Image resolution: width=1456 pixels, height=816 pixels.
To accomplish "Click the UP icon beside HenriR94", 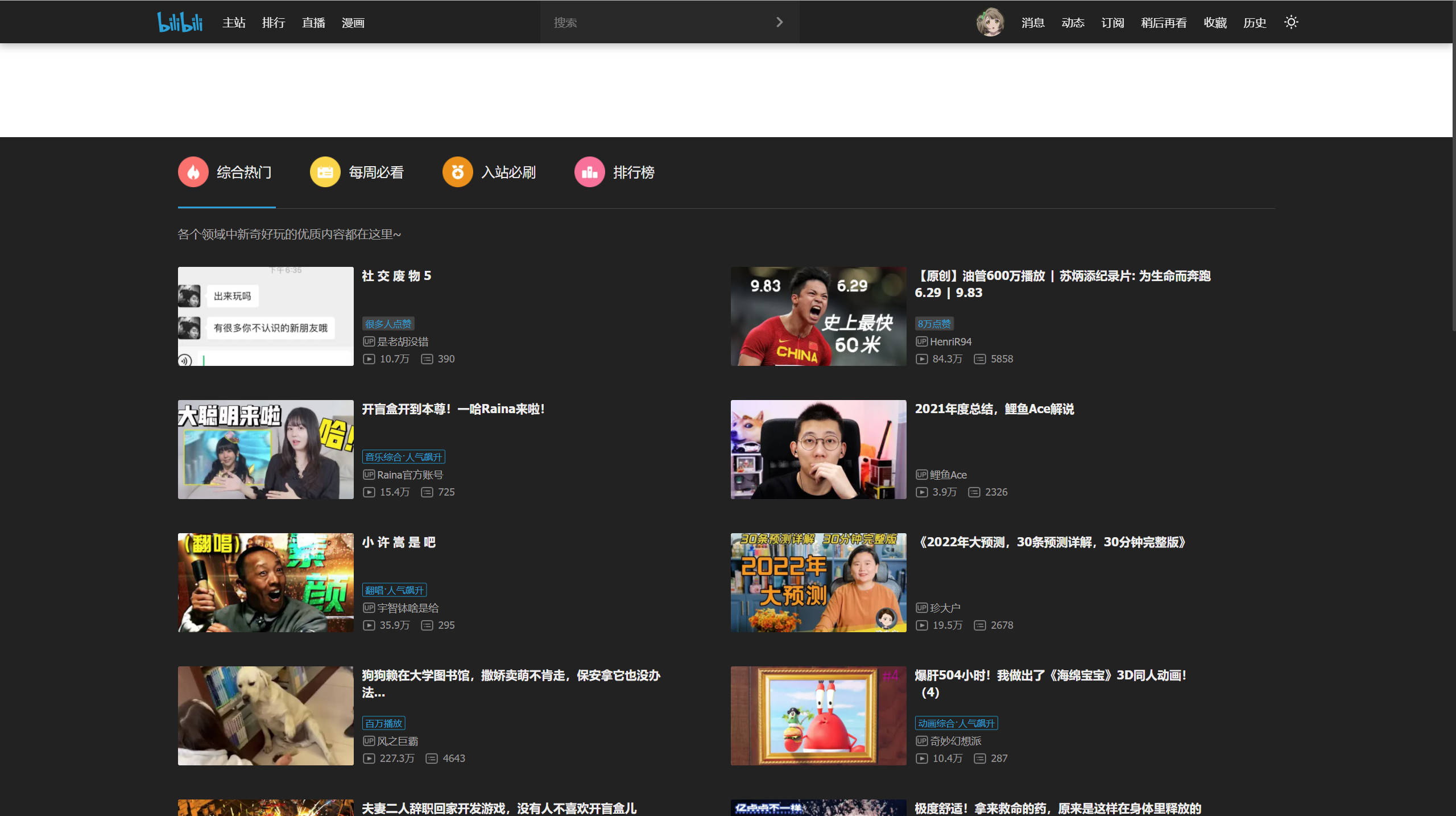I will point(921,341).
